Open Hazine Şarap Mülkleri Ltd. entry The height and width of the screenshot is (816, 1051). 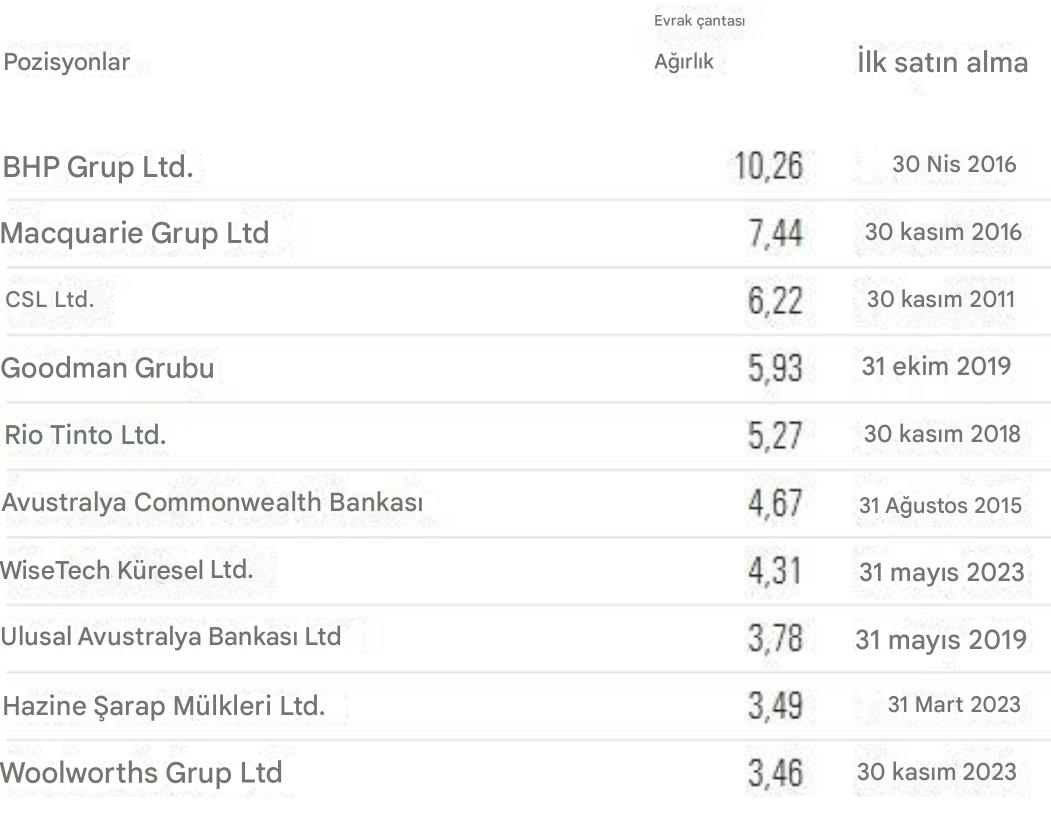click(164, 706)
